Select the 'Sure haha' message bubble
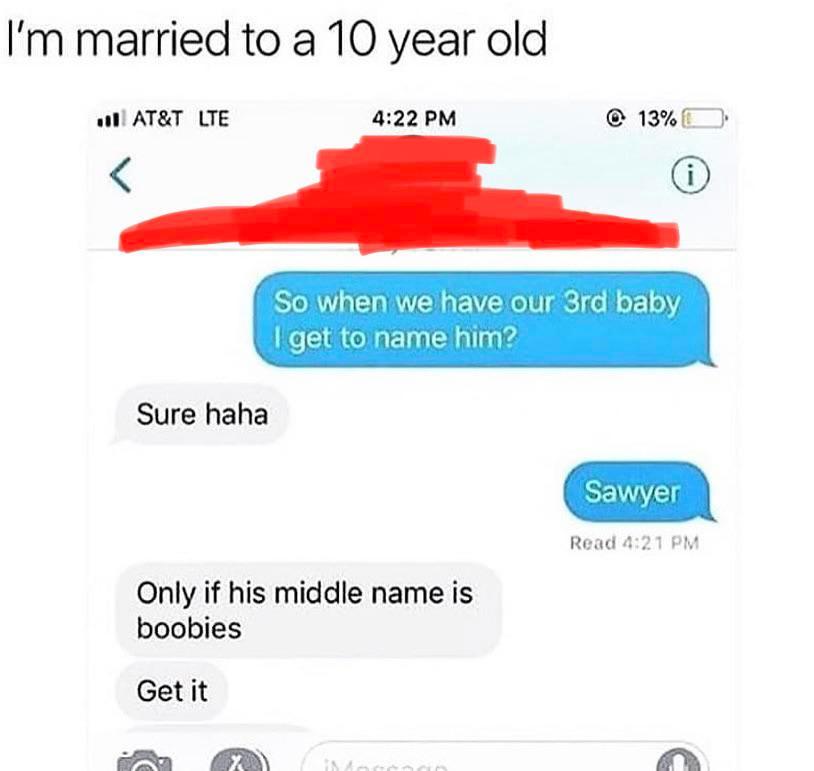814x771 pixels. coord(201,415)
